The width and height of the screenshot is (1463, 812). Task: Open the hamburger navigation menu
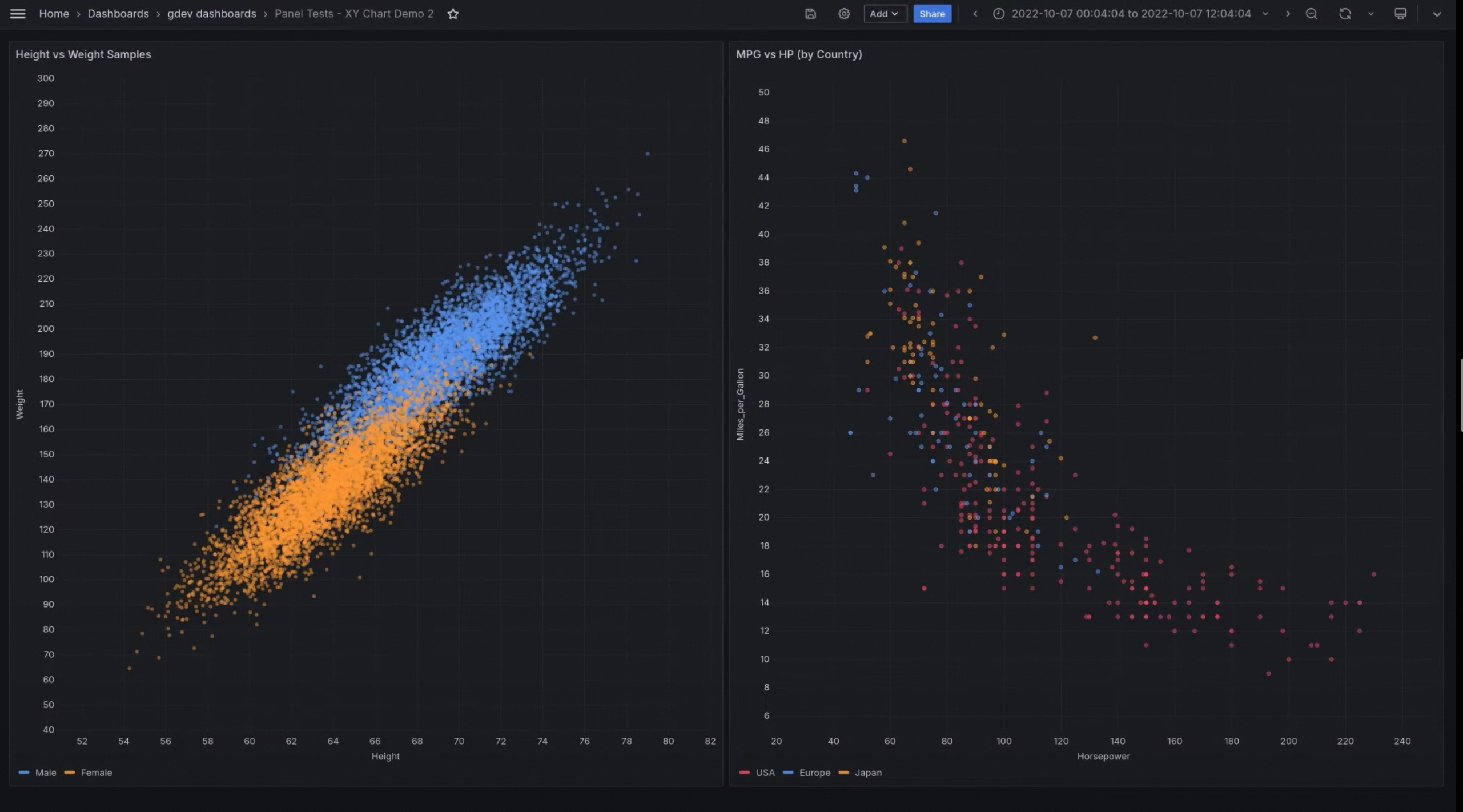tap(18, 14)
